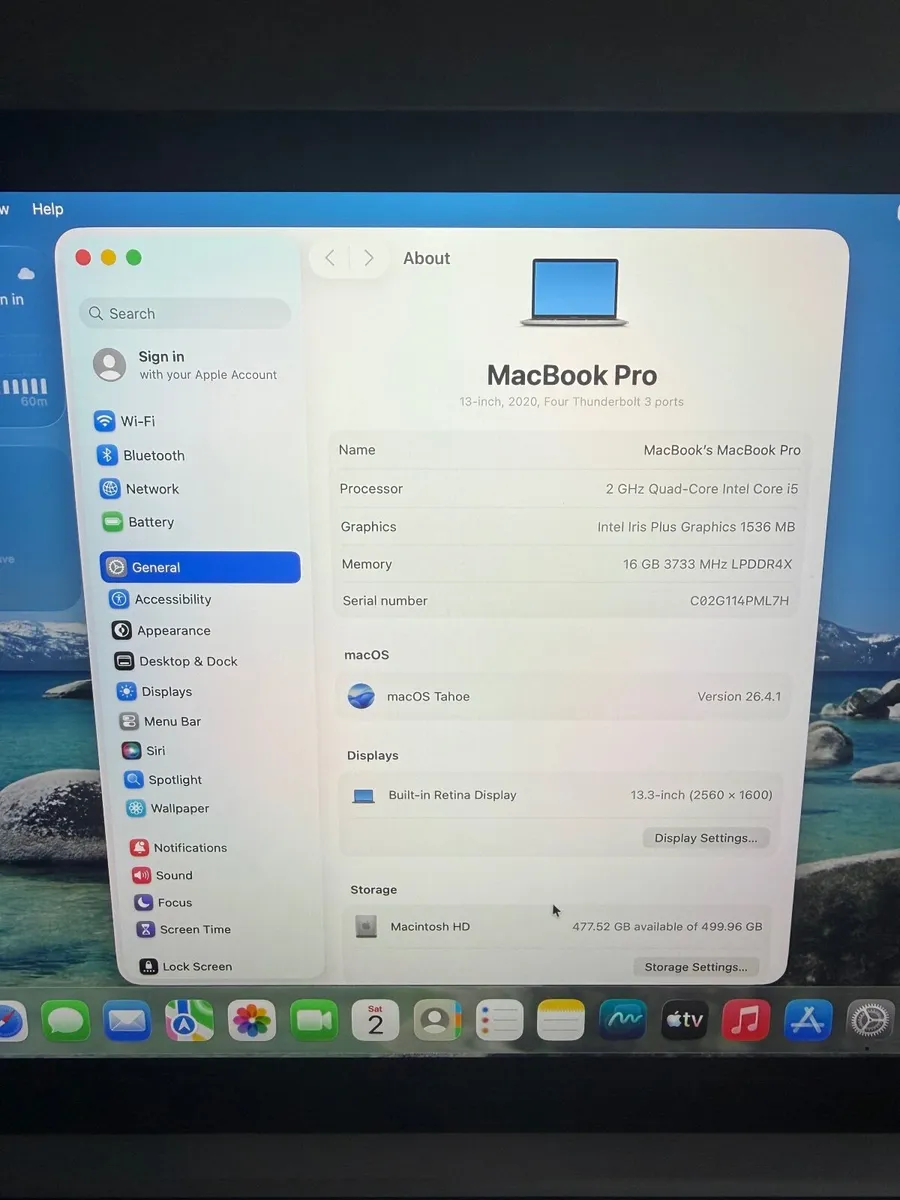The height and width of the screenshot is (1200, 900).
Task: Open Screen Time settings
Action: pyautogui.click(x=184, y=929)
